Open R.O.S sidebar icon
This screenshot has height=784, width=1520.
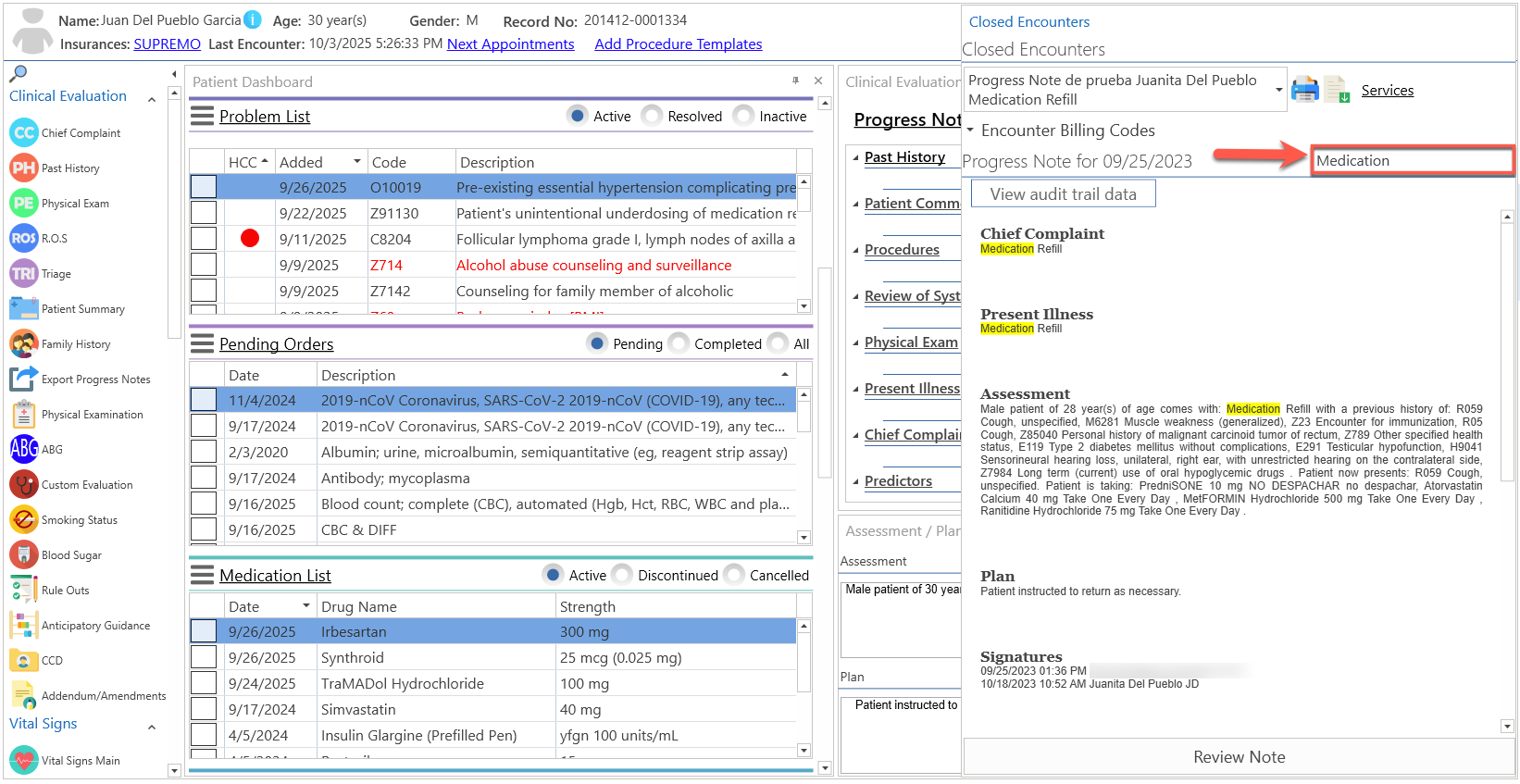[24, 239]
